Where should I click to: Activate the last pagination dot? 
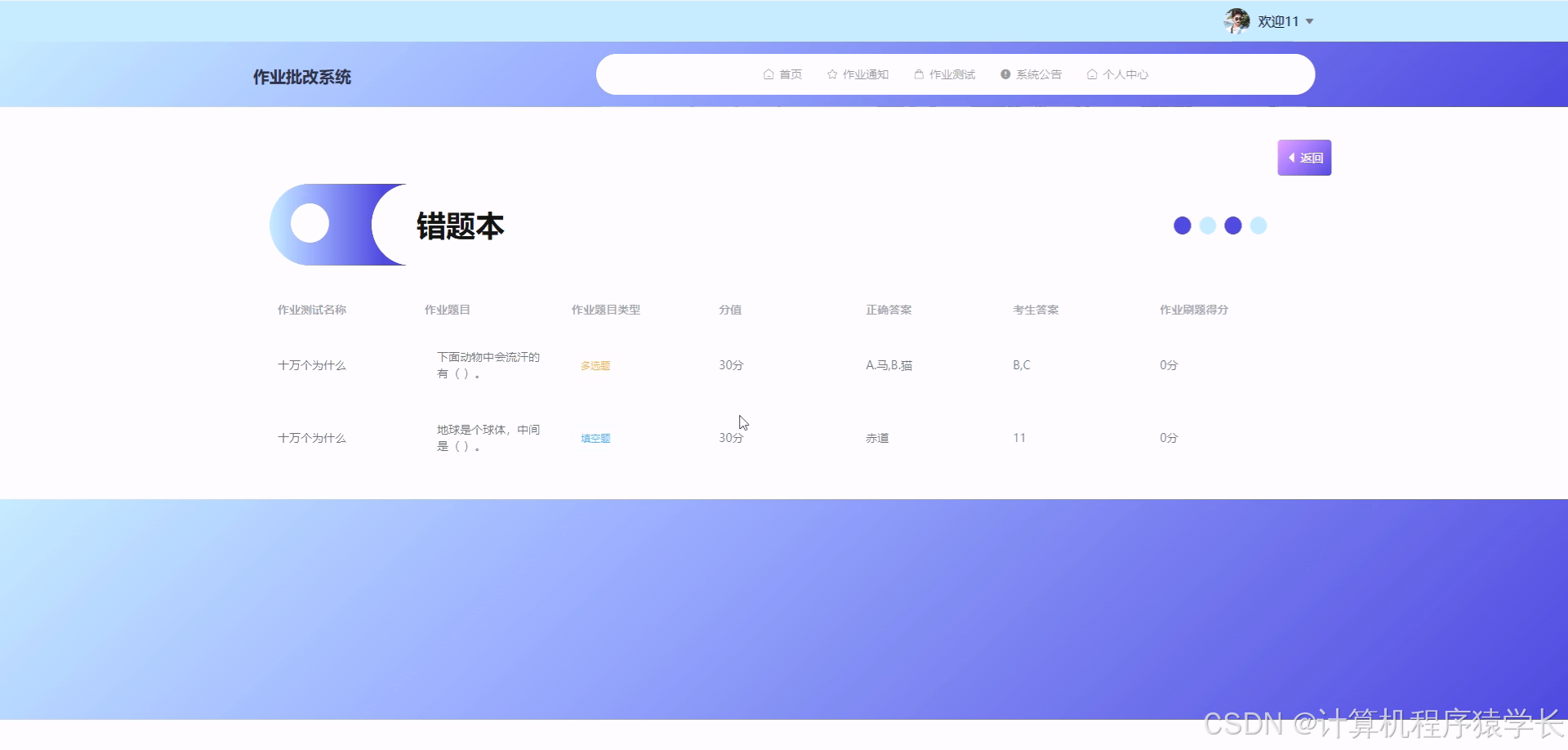pos(1258,225)
